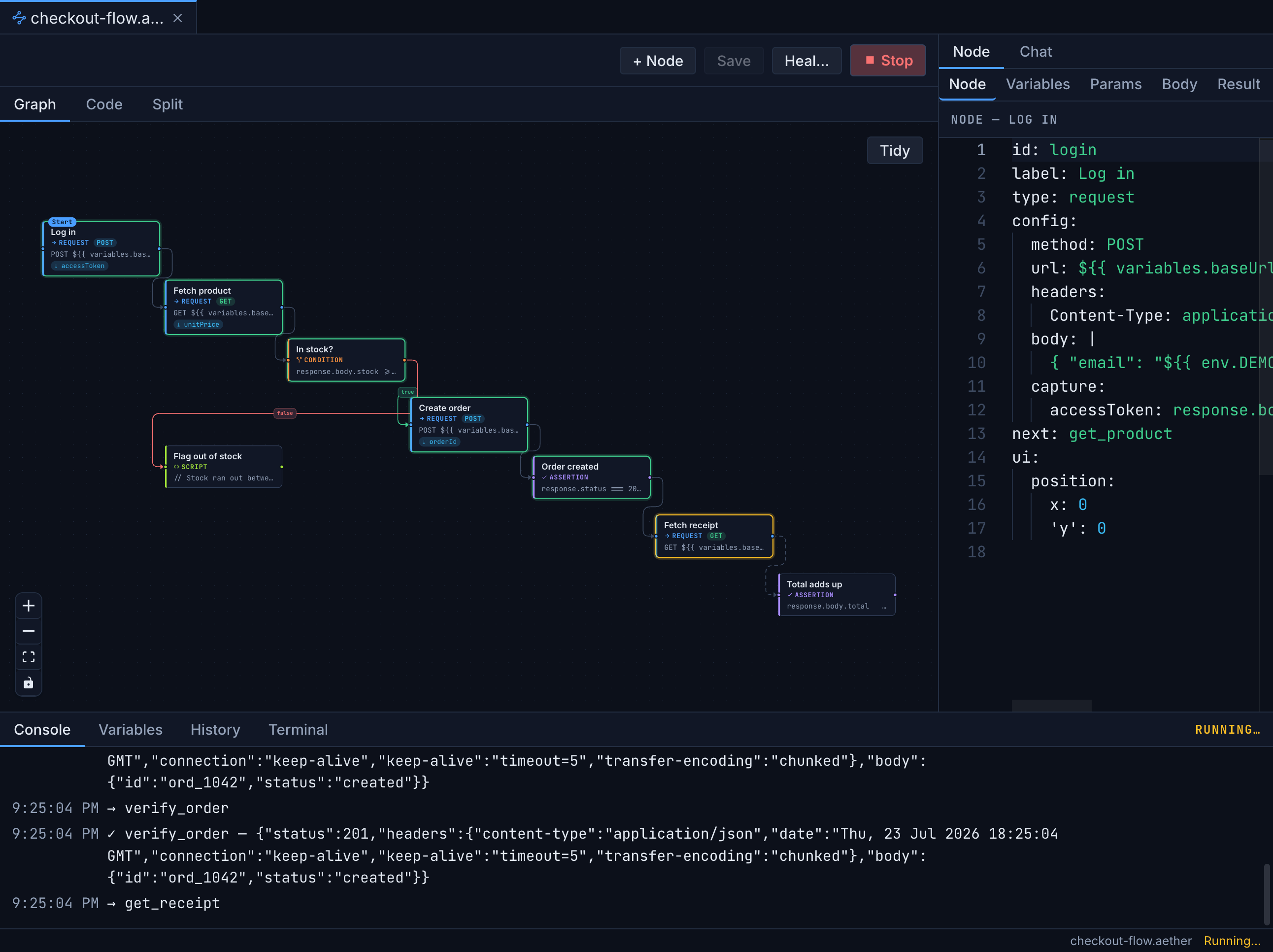Click the RUNNING… status in console header

coord(1228,729)
